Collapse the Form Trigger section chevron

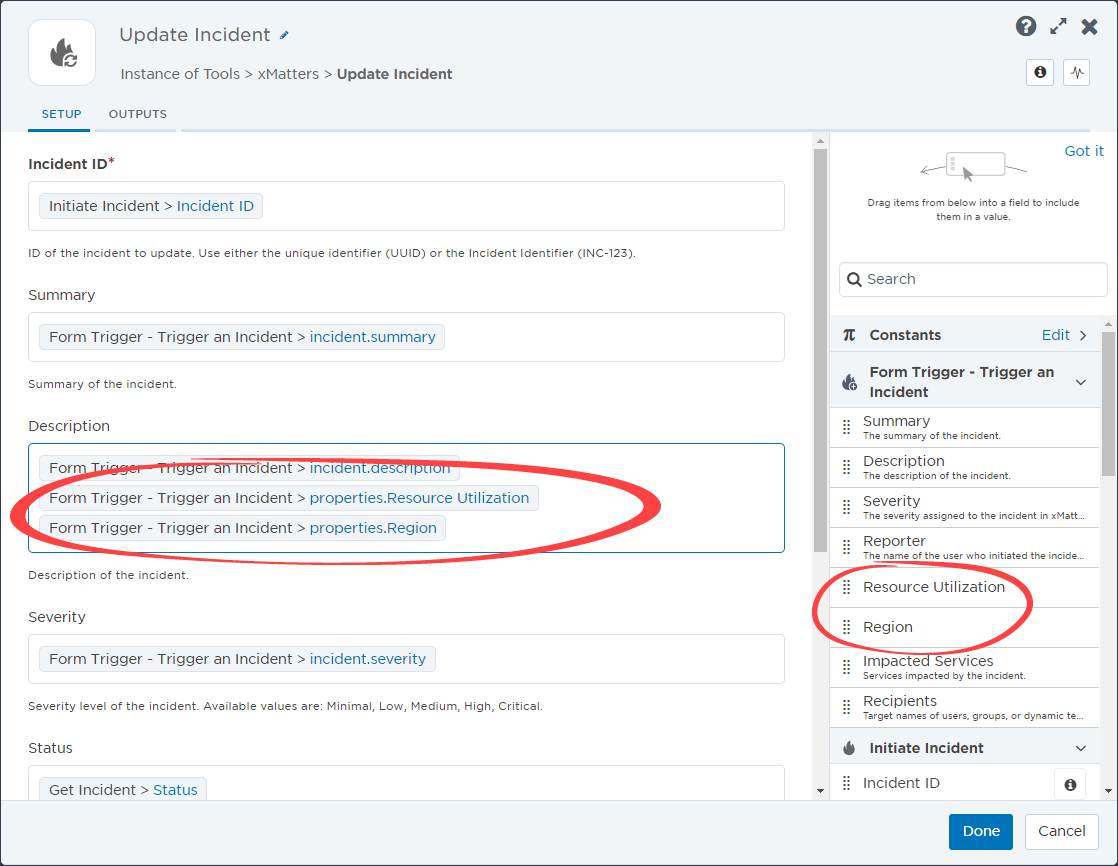click(x=1080, y=382)
